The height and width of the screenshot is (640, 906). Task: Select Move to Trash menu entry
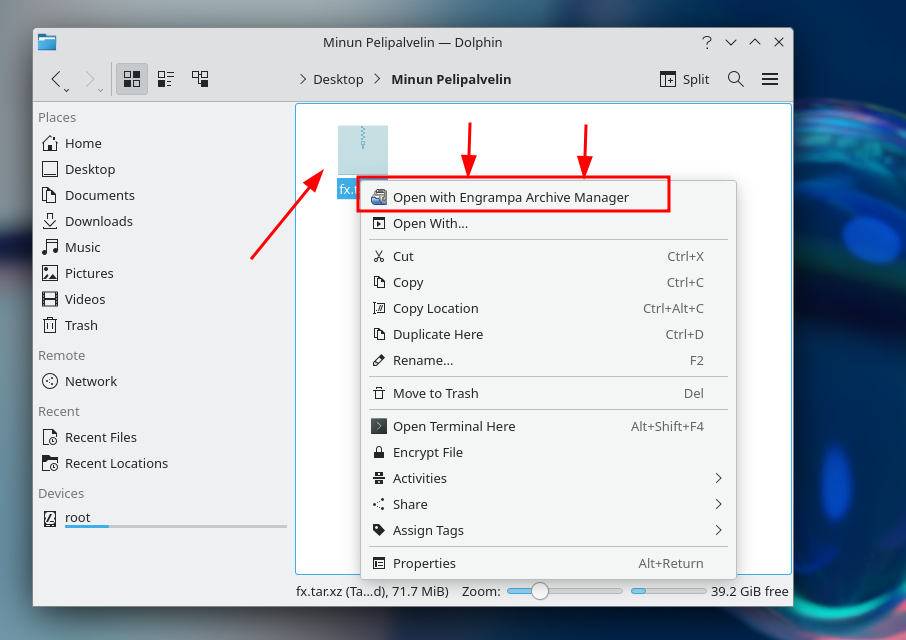pos(435,393)
